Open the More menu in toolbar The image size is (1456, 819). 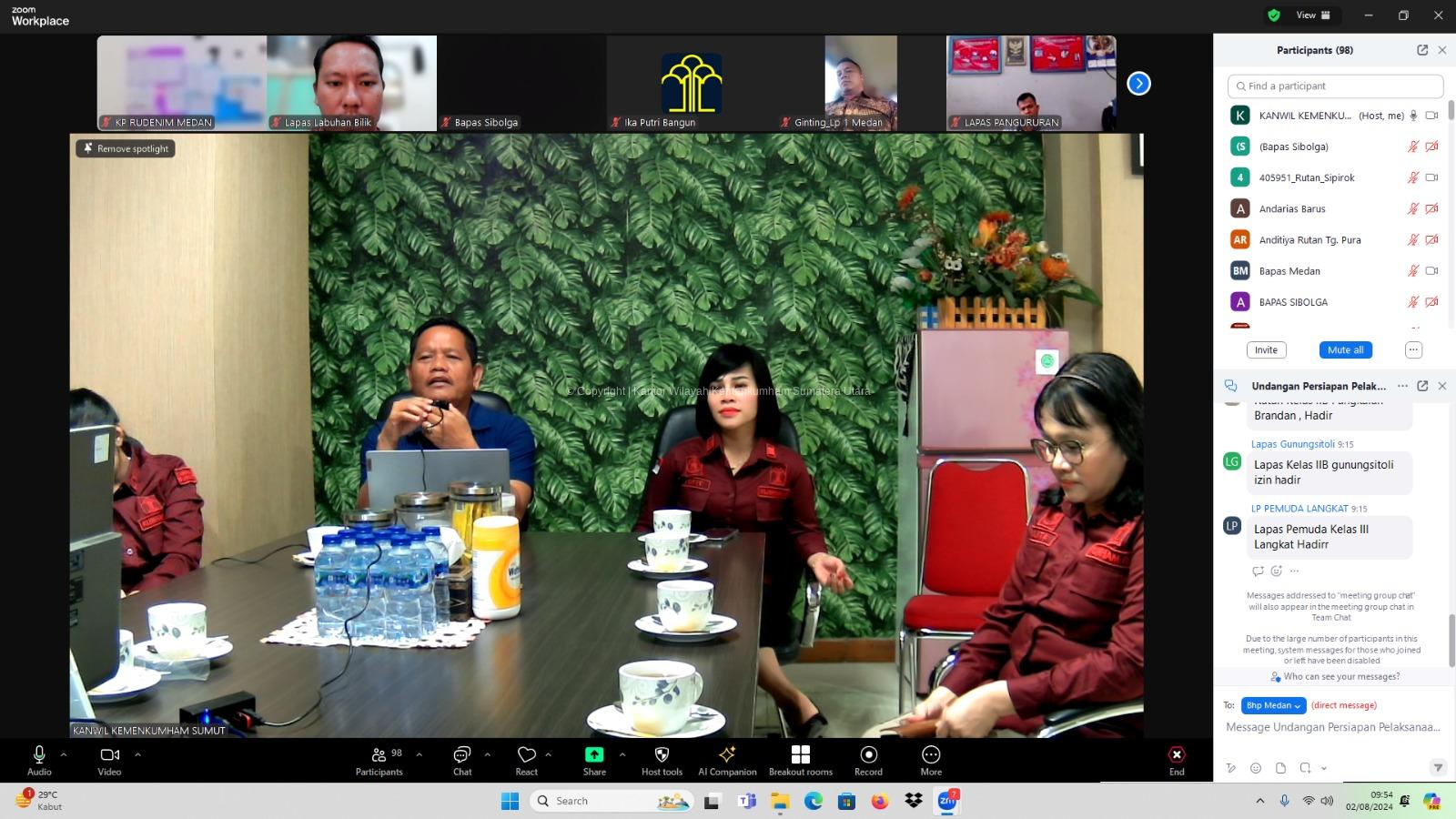pyautogui.click(x=930, y=755)
